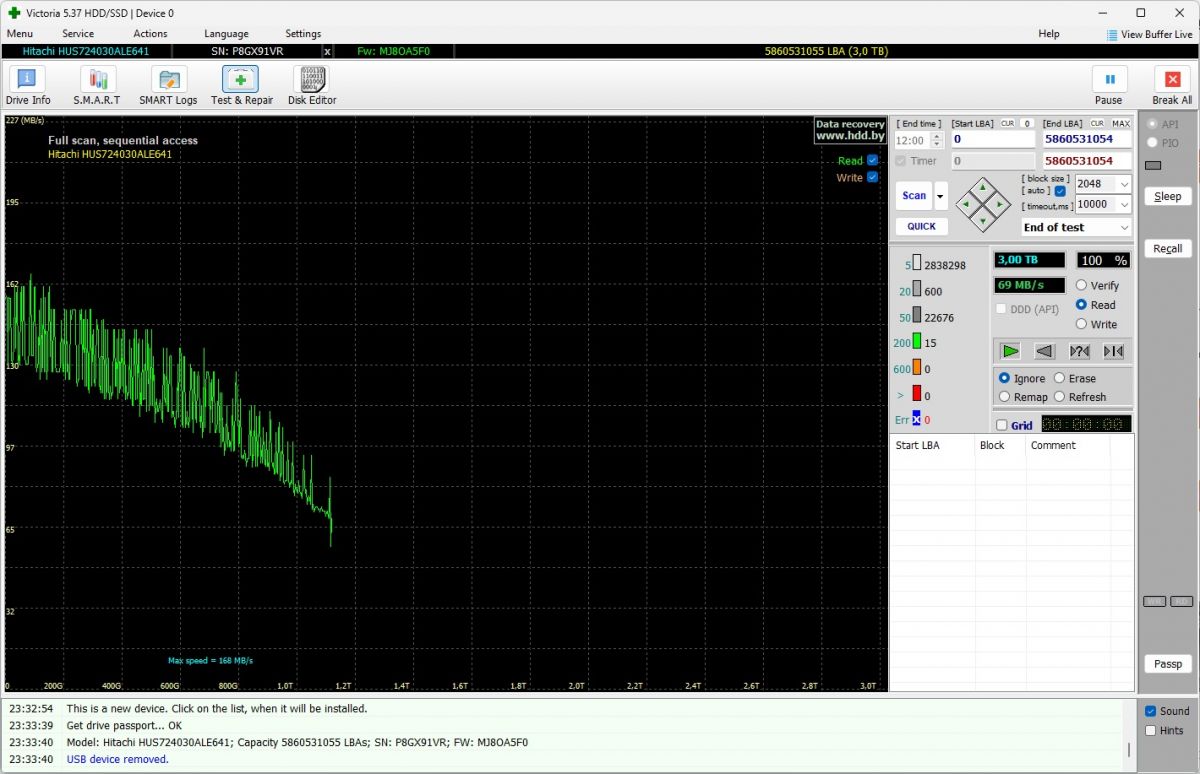Open the S.M.A.R.T diagnostics view

(97, 86)
